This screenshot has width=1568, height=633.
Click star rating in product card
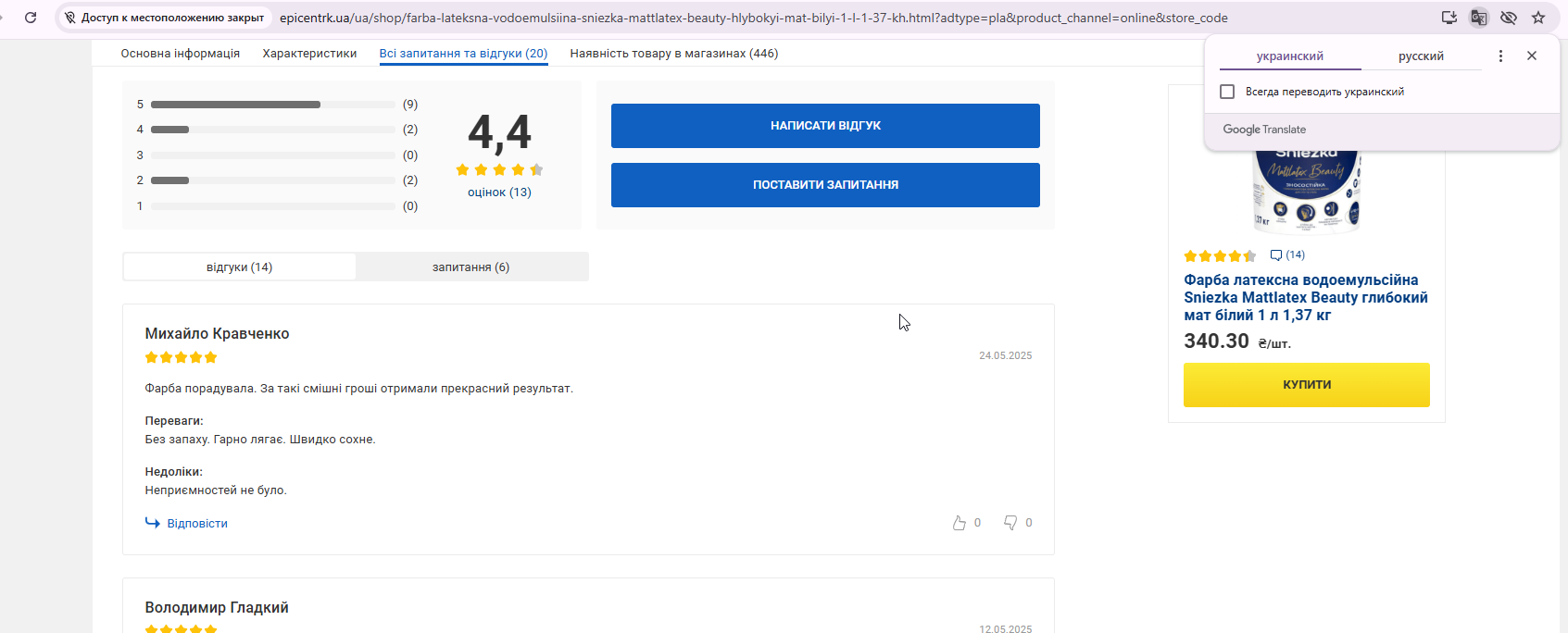[1220, 256]
